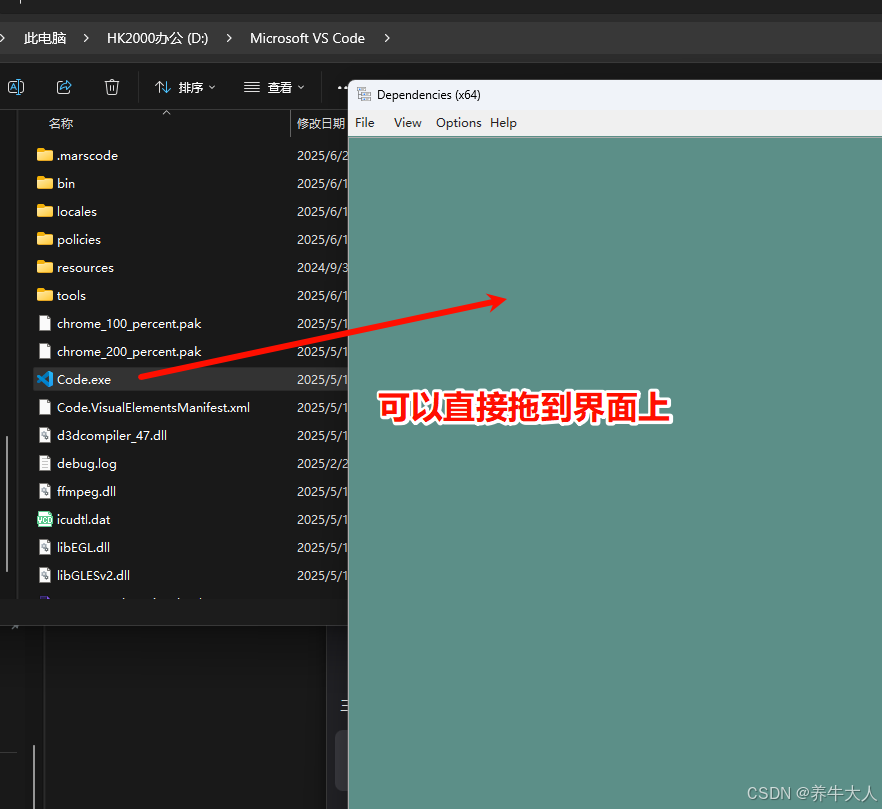Open the 查看 view dropdown
The width and height of the screenshot is (882, 809).
coord(274,87)
